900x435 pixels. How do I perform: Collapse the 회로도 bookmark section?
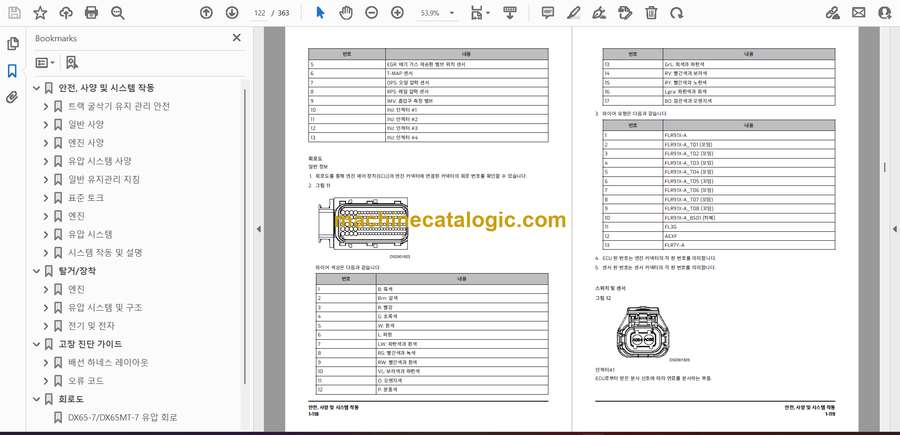tap(37, 399)
